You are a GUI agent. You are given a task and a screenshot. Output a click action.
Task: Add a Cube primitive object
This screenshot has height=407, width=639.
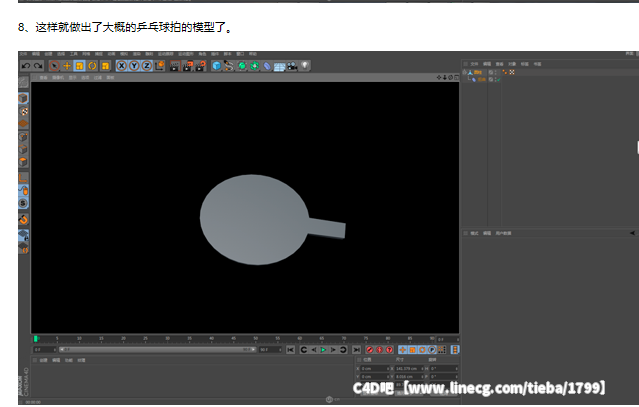[216, 66]
